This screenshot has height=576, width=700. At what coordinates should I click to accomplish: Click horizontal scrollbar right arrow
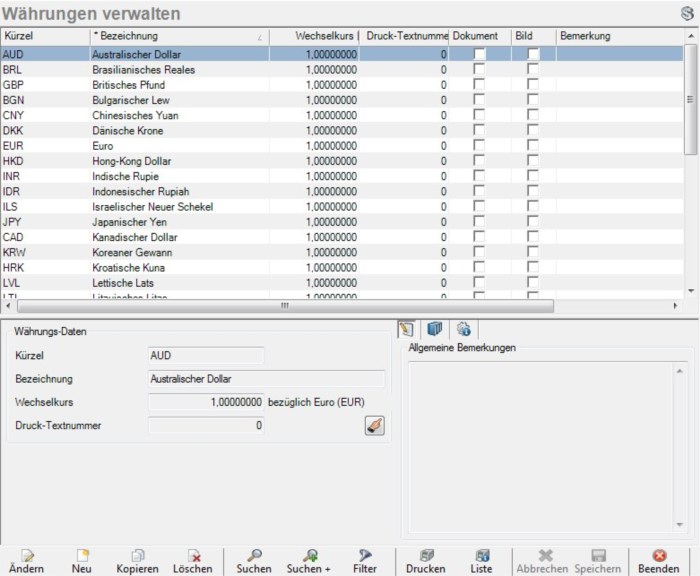coord(675,306)
